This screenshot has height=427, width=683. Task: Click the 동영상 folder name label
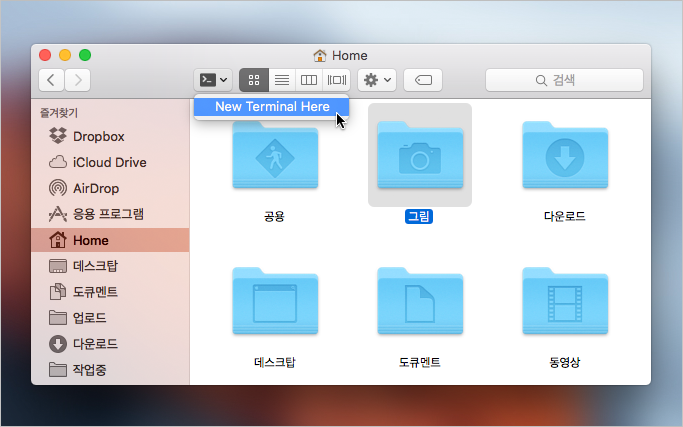click(565, 362)
